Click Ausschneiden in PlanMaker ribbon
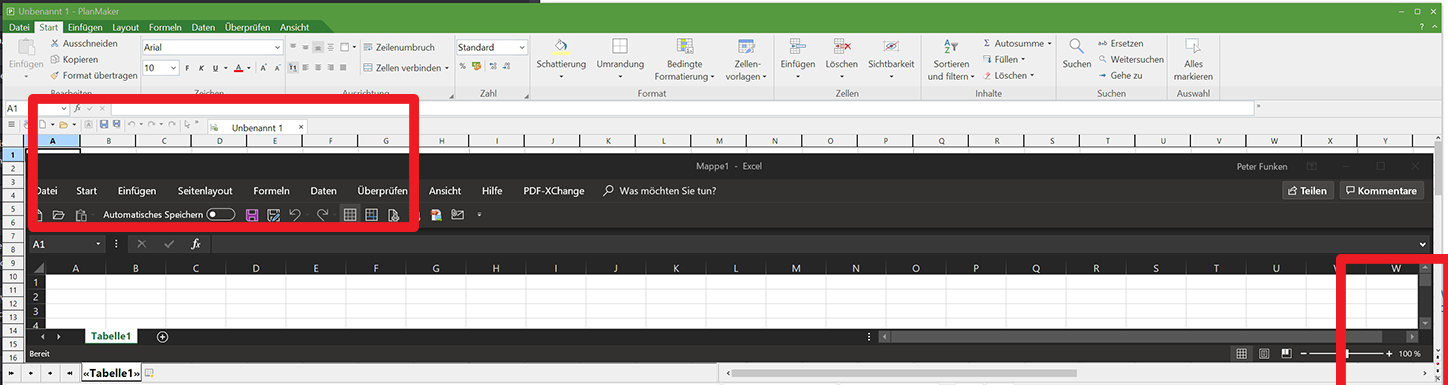Image resolution: width=1448 pixels, height=385 pixels. coord(83,44)
